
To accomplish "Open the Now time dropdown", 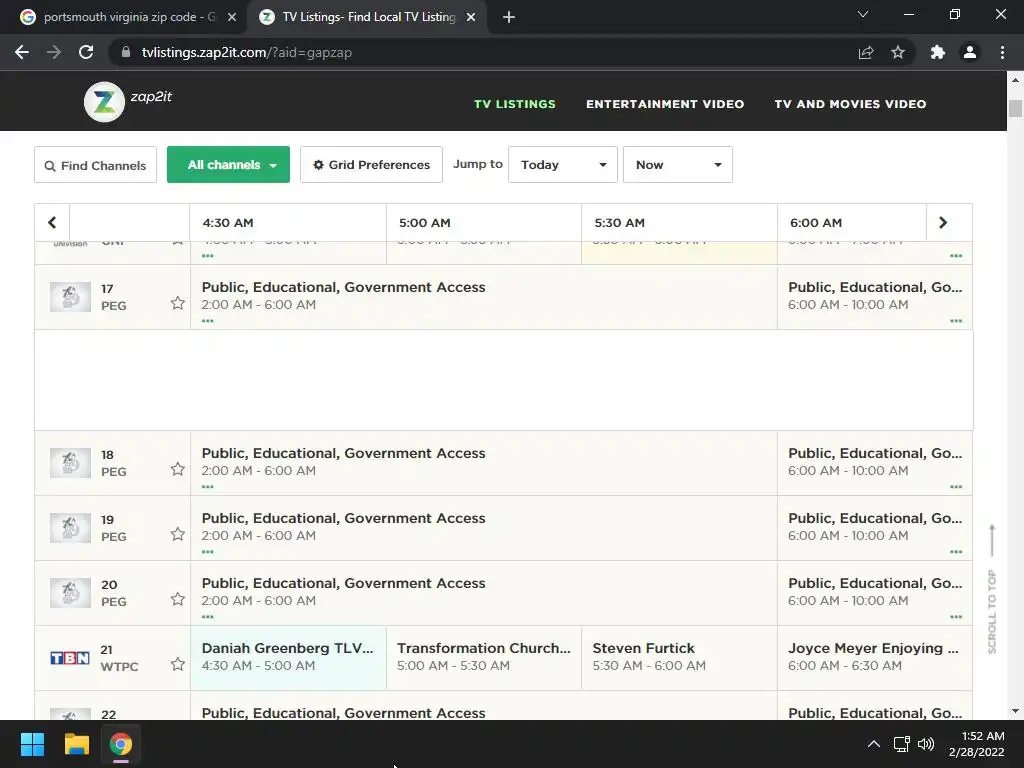I will pos(678,165).
